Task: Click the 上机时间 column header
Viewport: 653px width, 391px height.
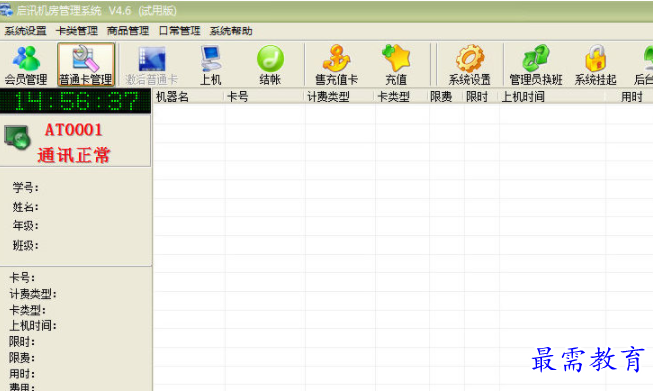Action: pos(552,97)
